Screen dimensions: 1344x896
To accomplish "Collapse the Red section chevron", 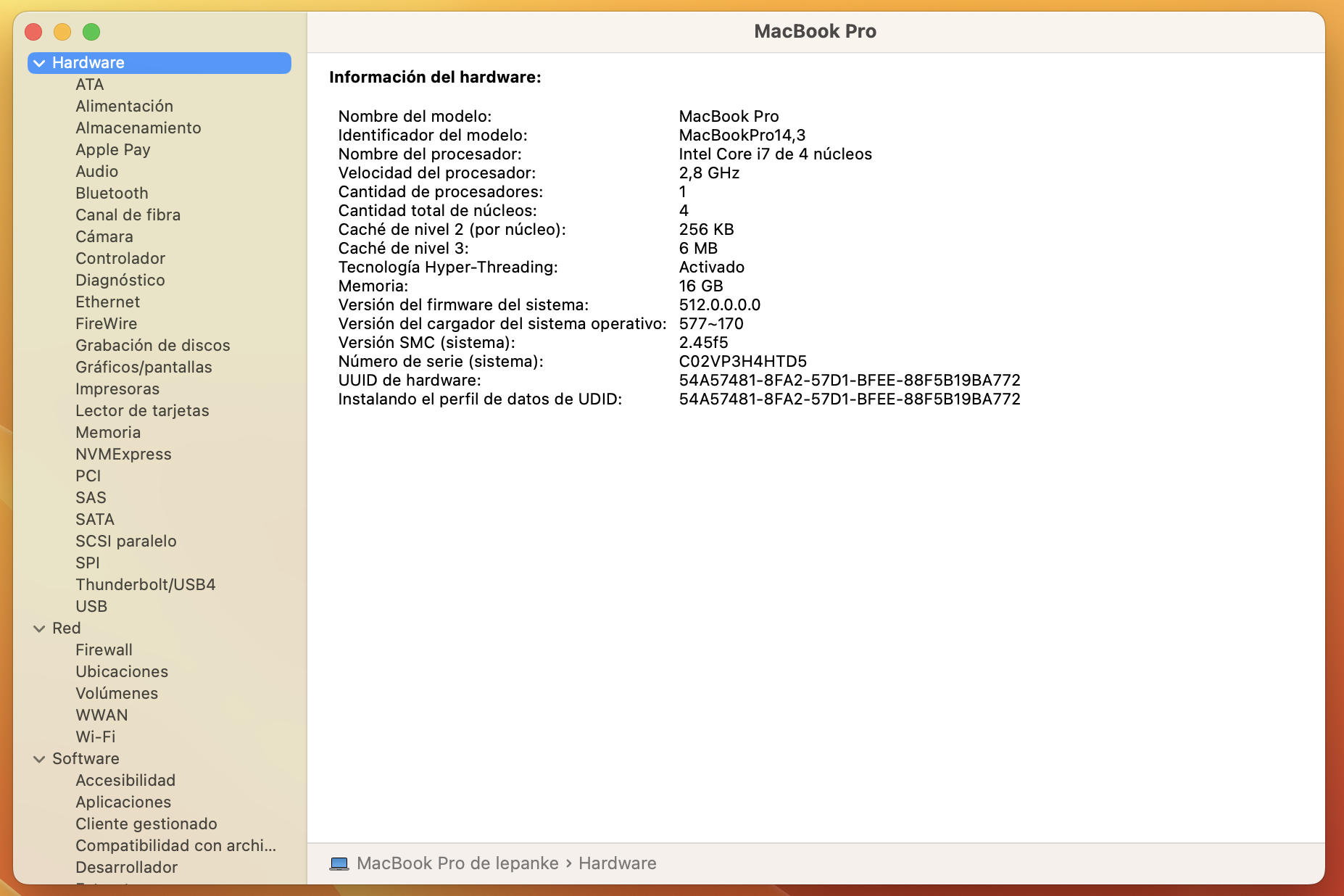I will pyautogui.click(x=39, y=629).
